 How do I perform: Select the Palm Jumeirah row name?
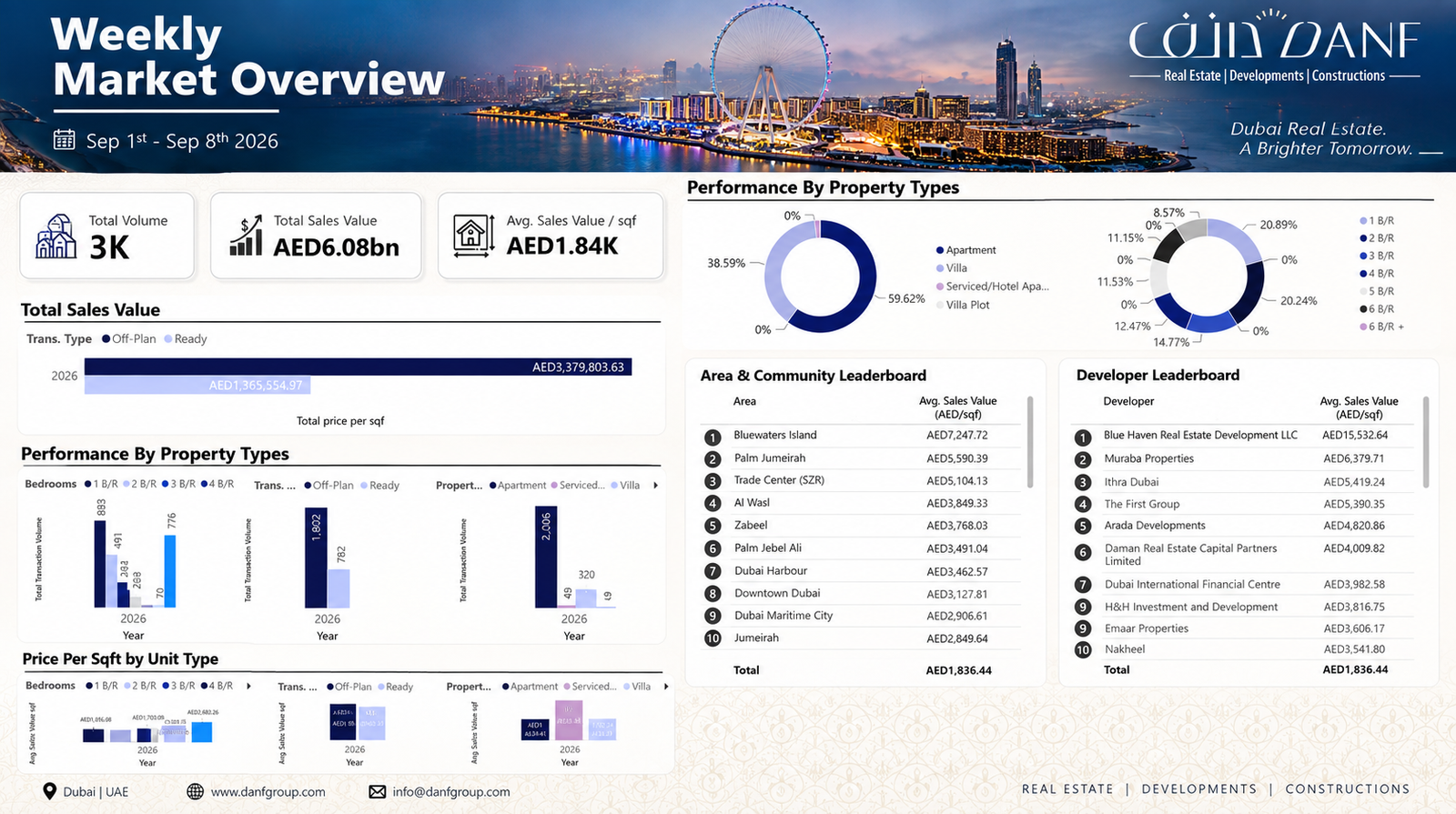point(770,458)
